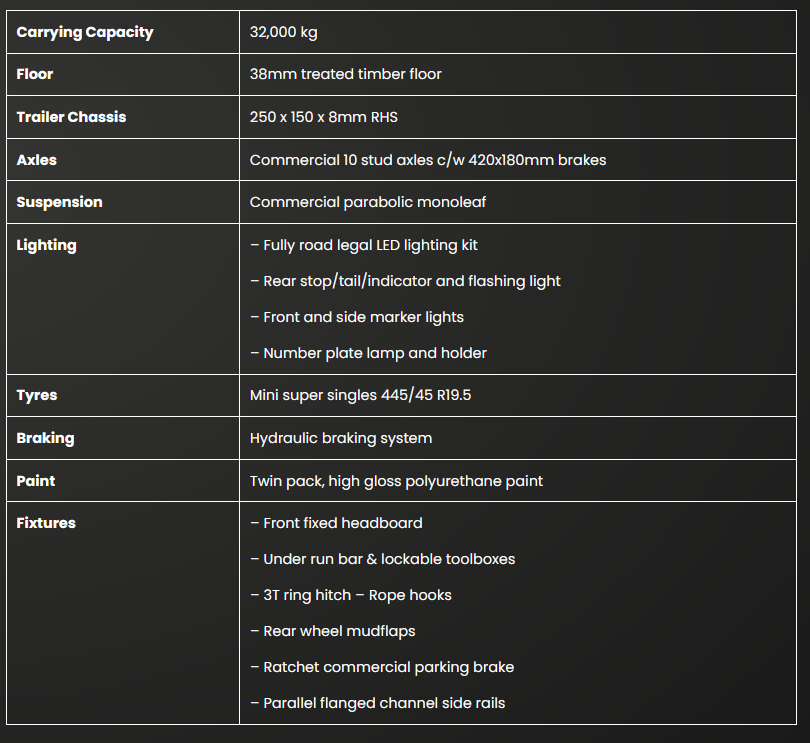
Task: Select the Paint row heading
Action: tap(35, 481)
